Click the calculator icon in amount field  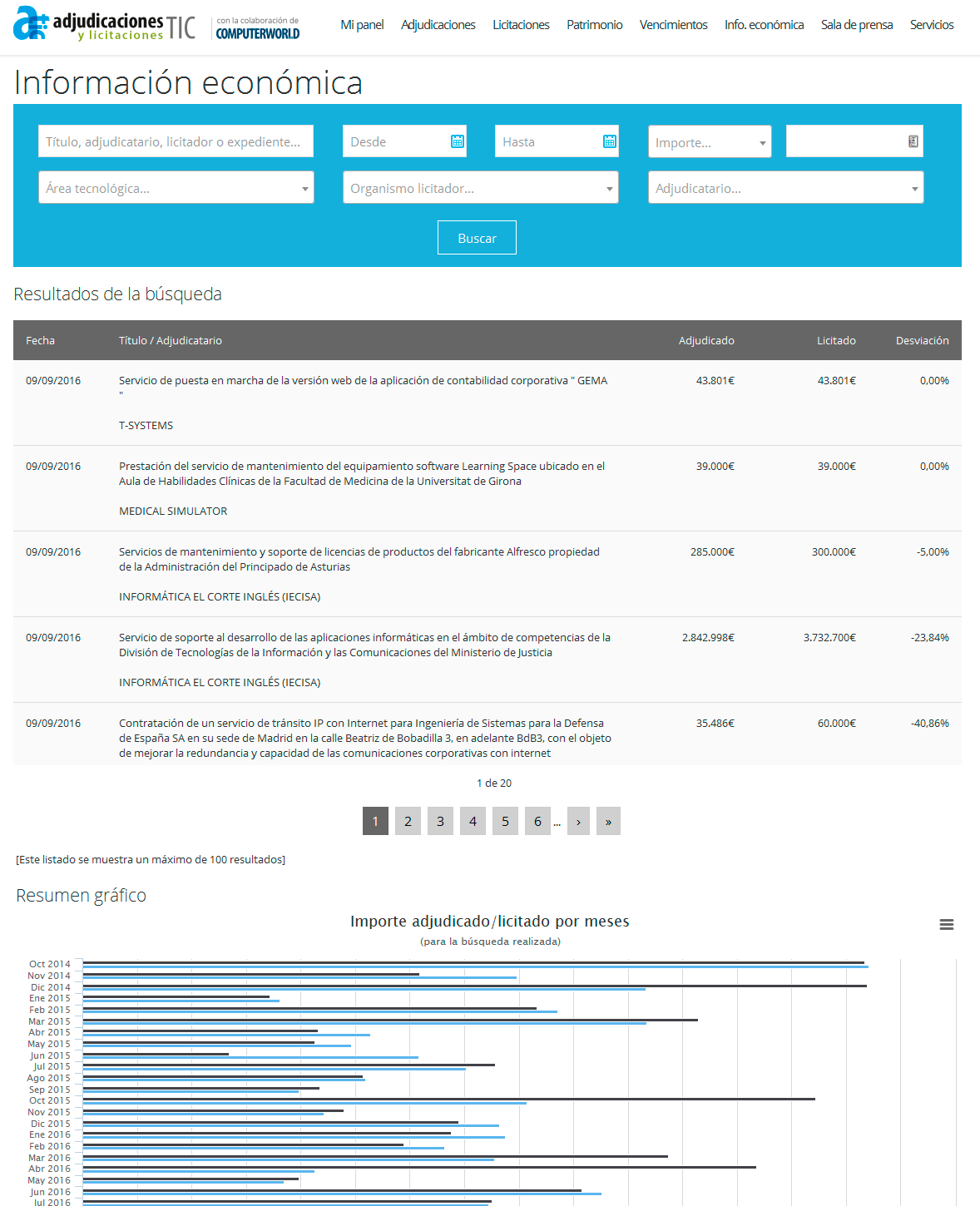(x=913, y=141)
